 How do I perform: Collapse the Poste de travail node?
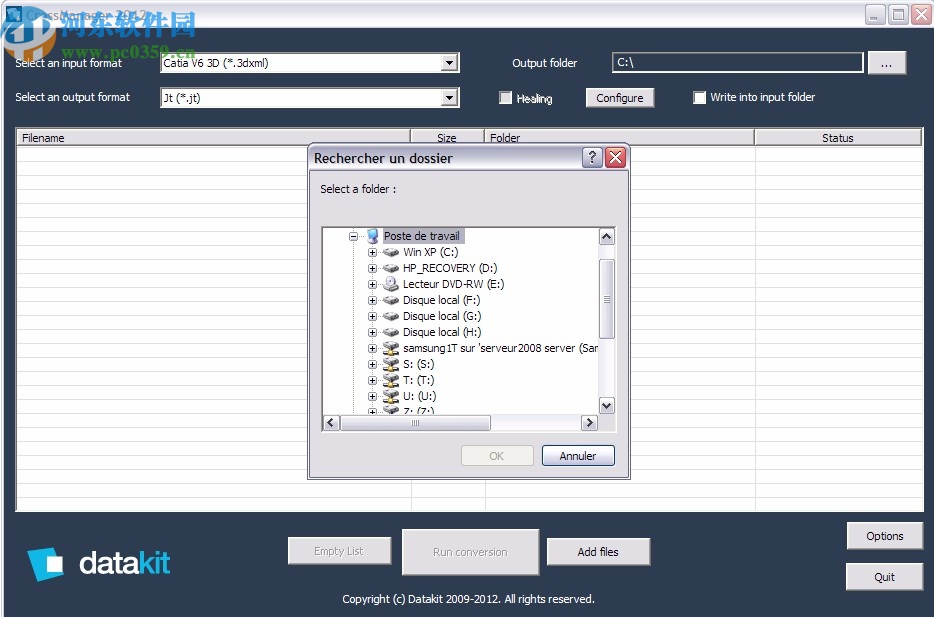[352, 236]
